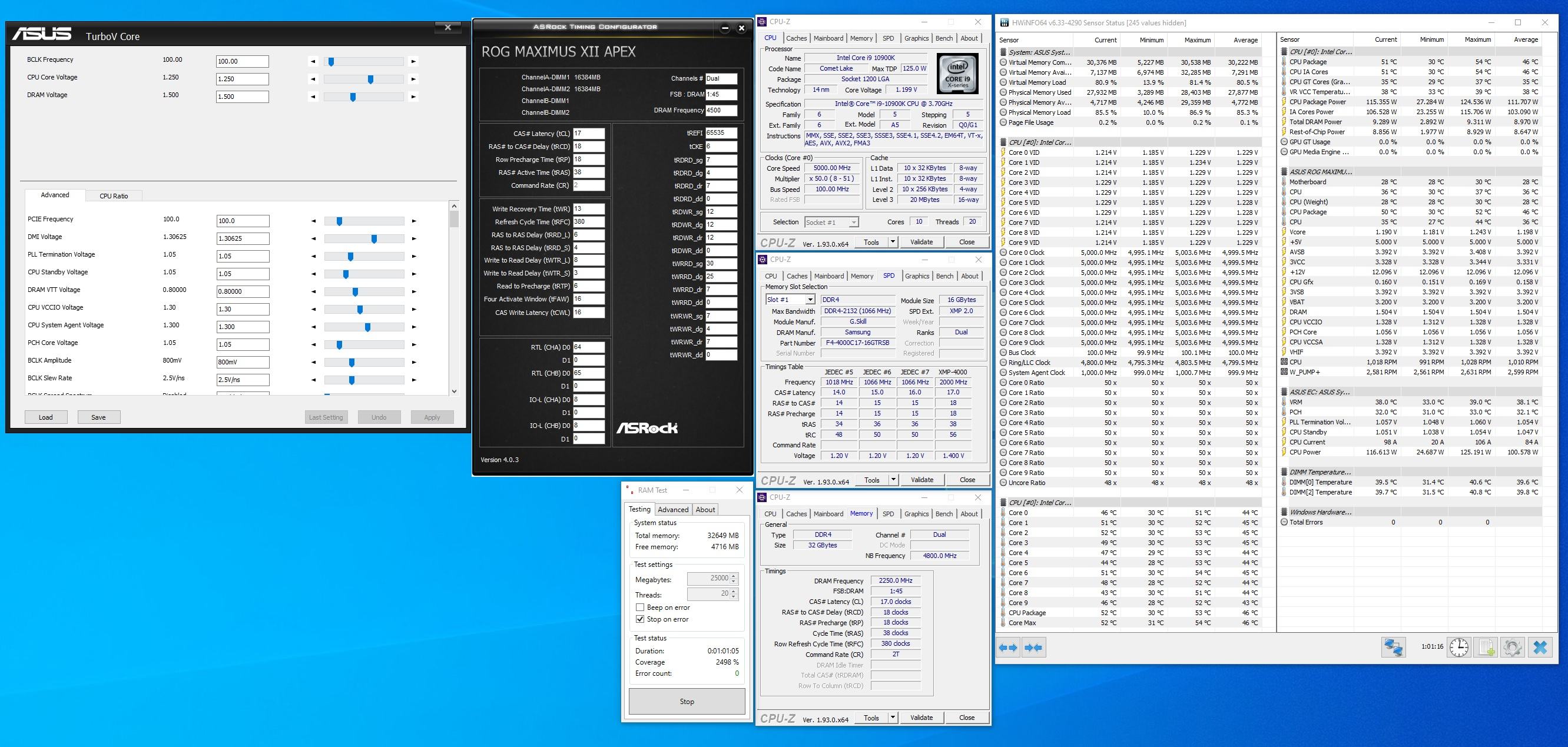Image resolution: width=1568 pixels, height=747 pixels.
Task: Click CPU-Z icon in top CPU-Z titlebar
Action: [762, 22]
